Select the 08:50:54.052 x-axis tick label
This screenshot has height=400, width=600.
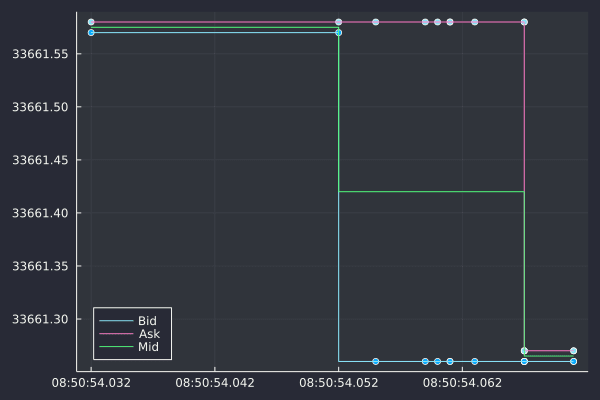click(x=339, y=382)
